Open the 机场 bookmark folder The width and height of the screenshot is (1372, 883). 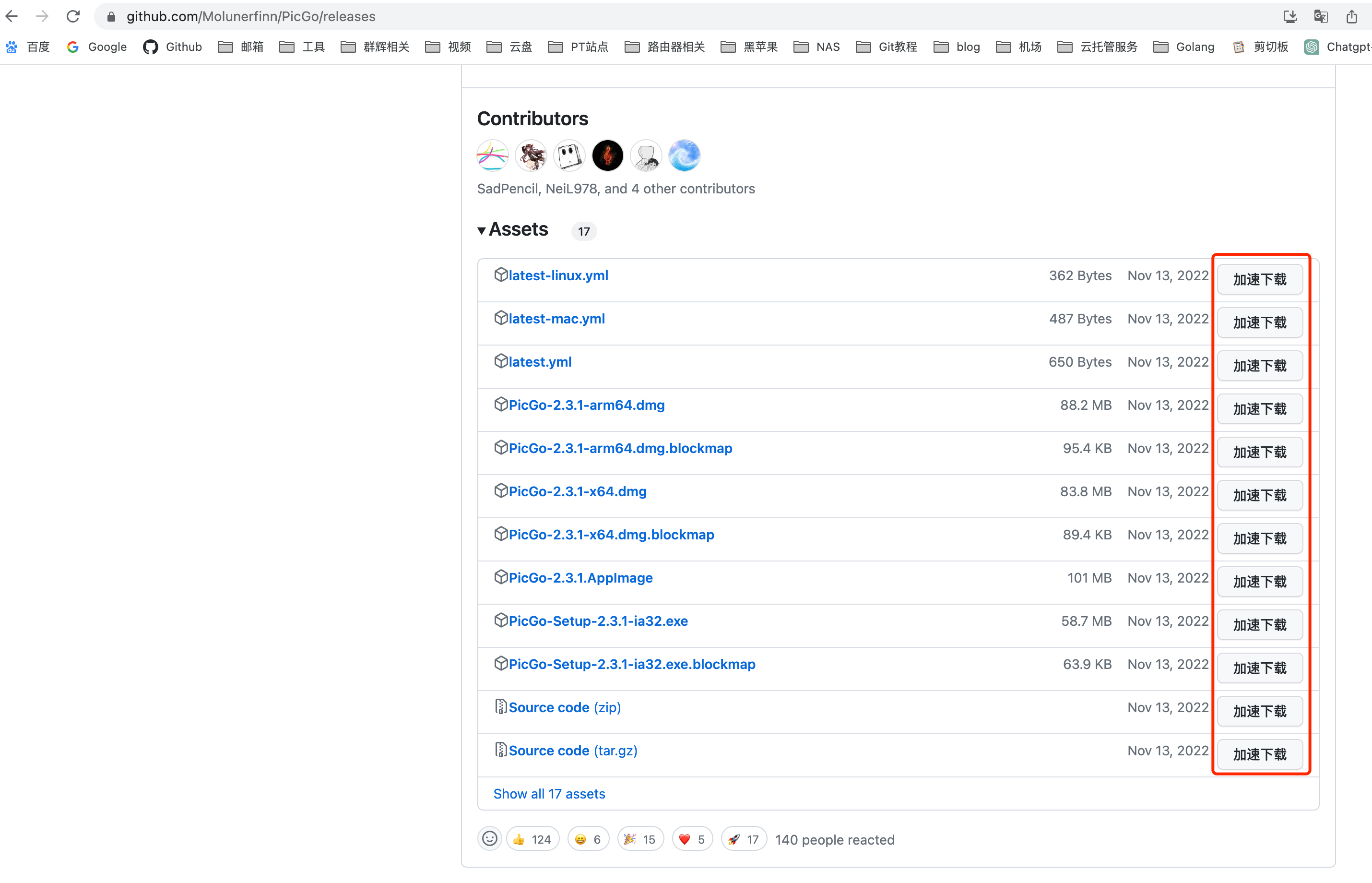click(x=1019, y=47)
